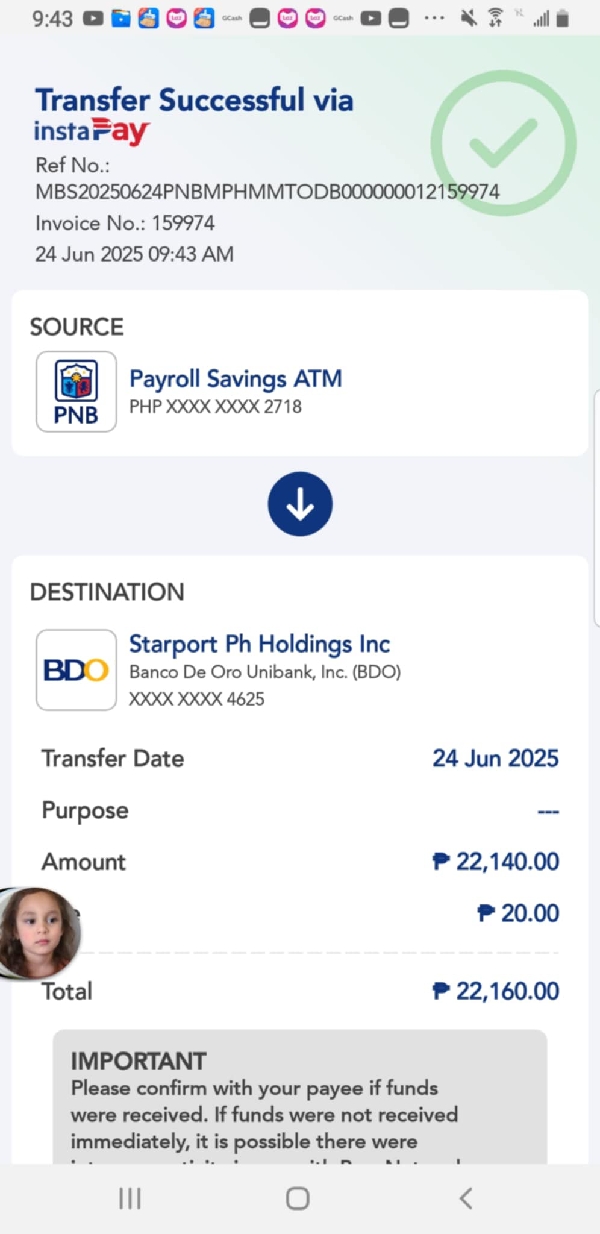Tap the floating chat head bubble
Viewport: 600px width, 1234px height.
point(38,932)
